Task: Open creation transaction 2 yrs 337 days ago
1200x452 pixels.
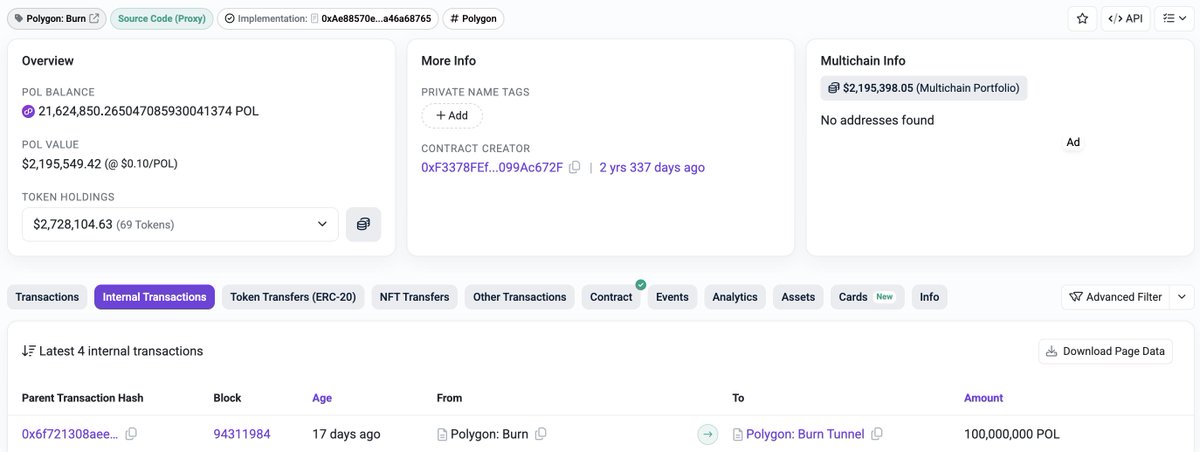Action: [652, 167]
